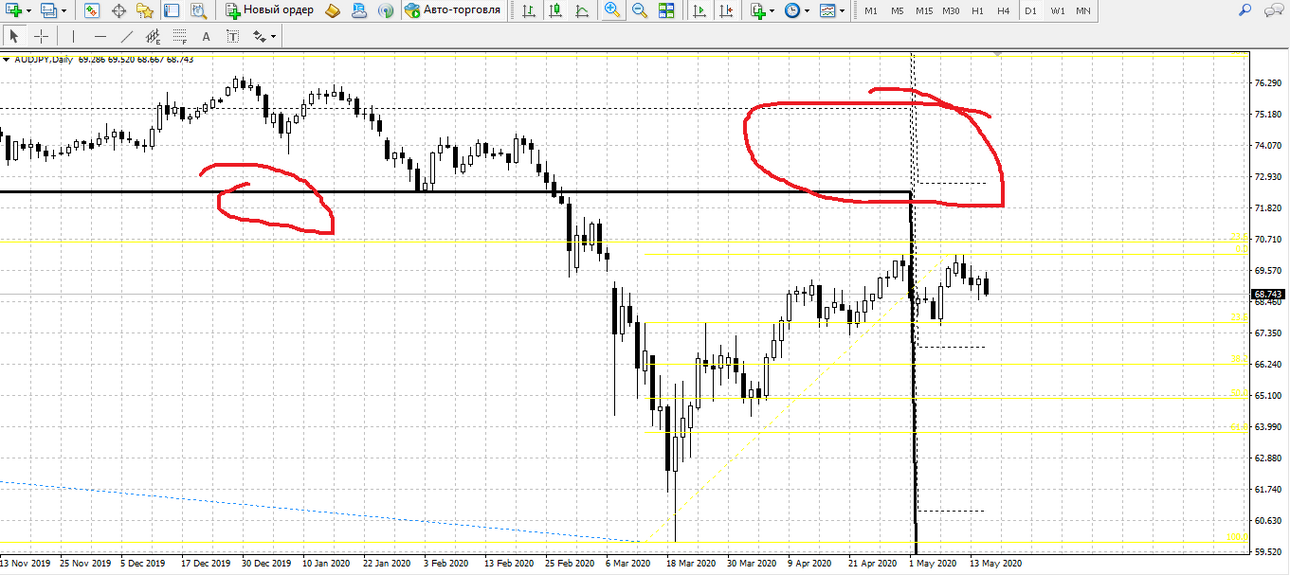Click the Новый ордер button
The width and height of the screenshot is (1290, 575).
click(x=269, y=10)
